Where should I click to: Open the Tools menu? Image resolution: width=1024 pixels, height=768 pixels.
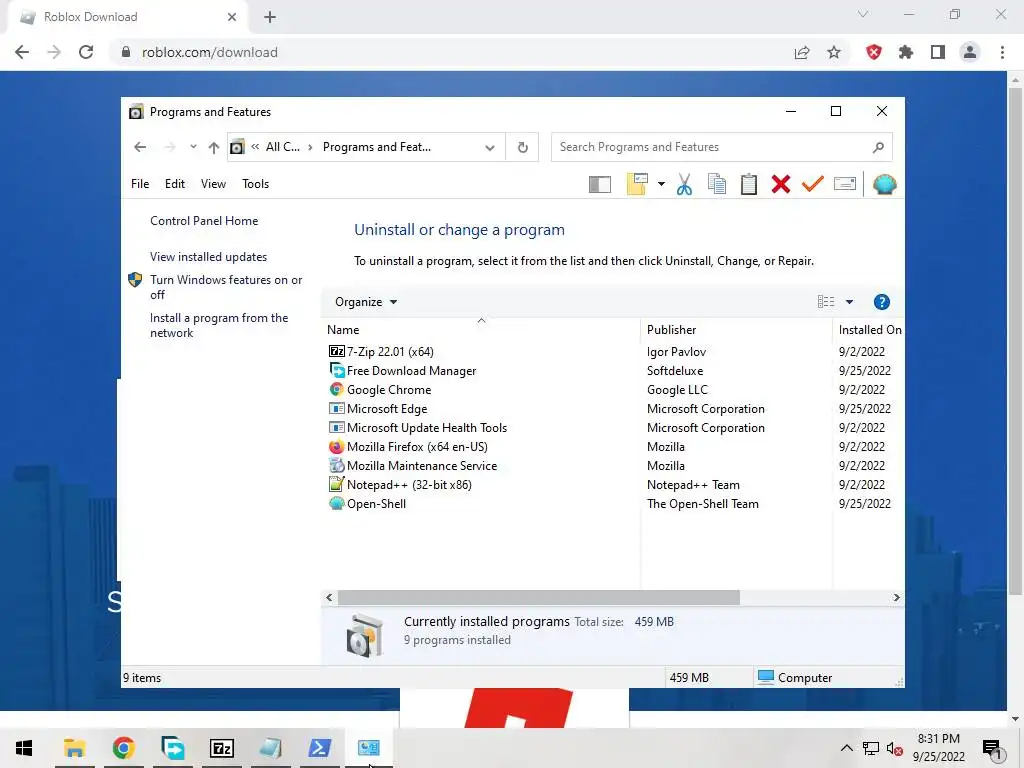pyautogui.click(x=255, y=184)
